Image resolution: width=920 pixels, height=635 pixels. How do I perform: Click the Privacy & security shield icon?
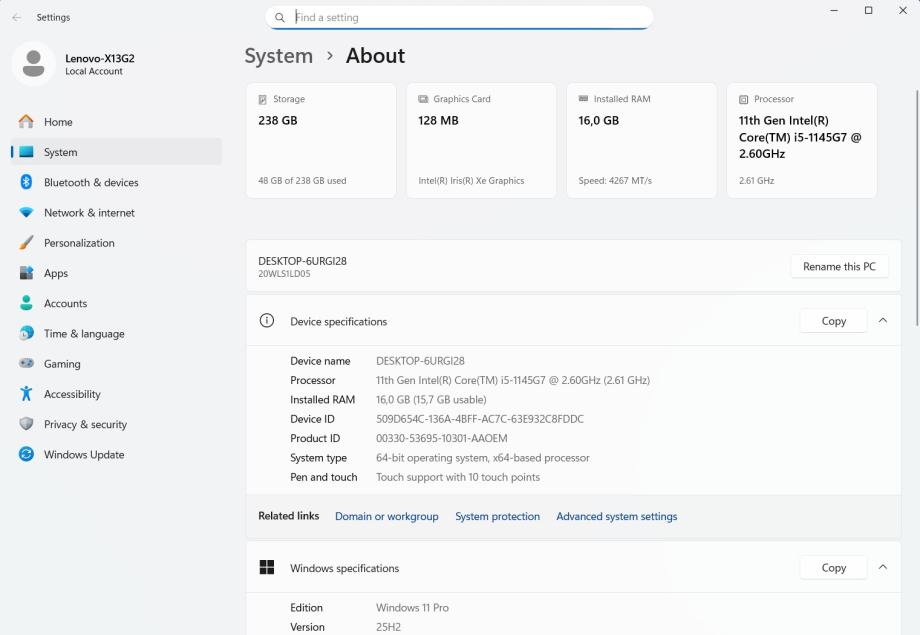(26, 424)
